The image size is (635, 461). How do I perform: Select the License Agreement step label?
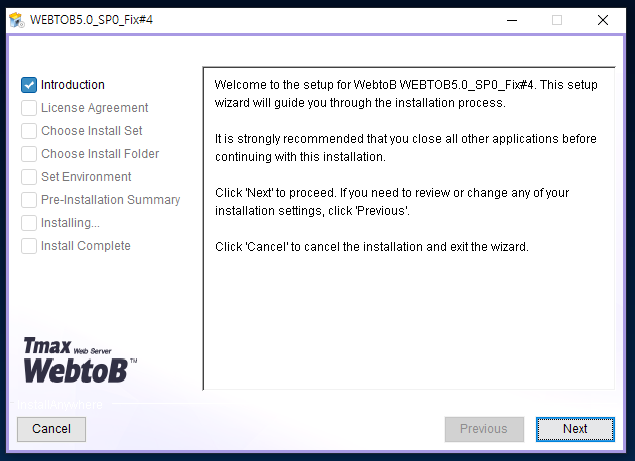(95, 108)
